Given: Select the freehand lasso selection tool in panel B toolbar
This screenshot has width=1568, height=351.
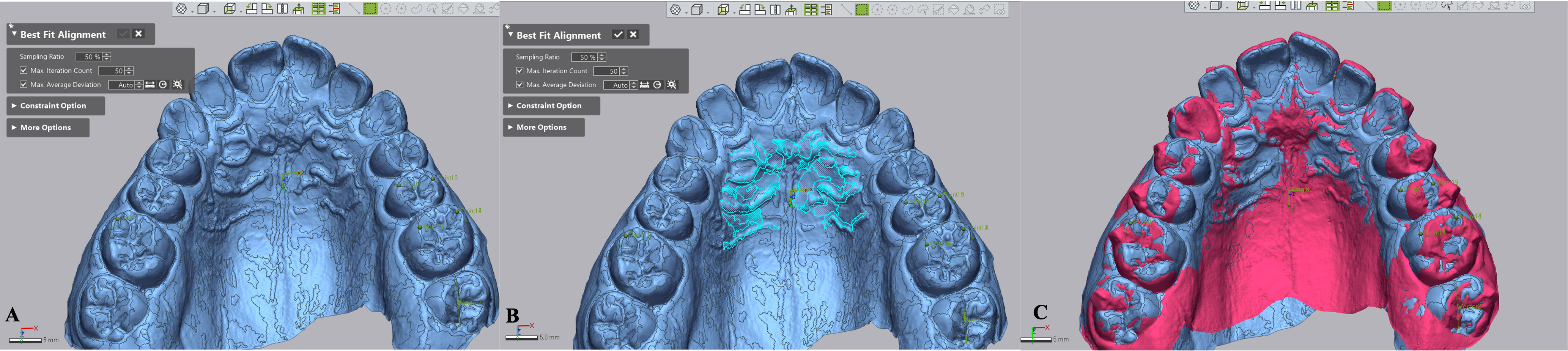Looking at the screenshot, I should (908, 9).
